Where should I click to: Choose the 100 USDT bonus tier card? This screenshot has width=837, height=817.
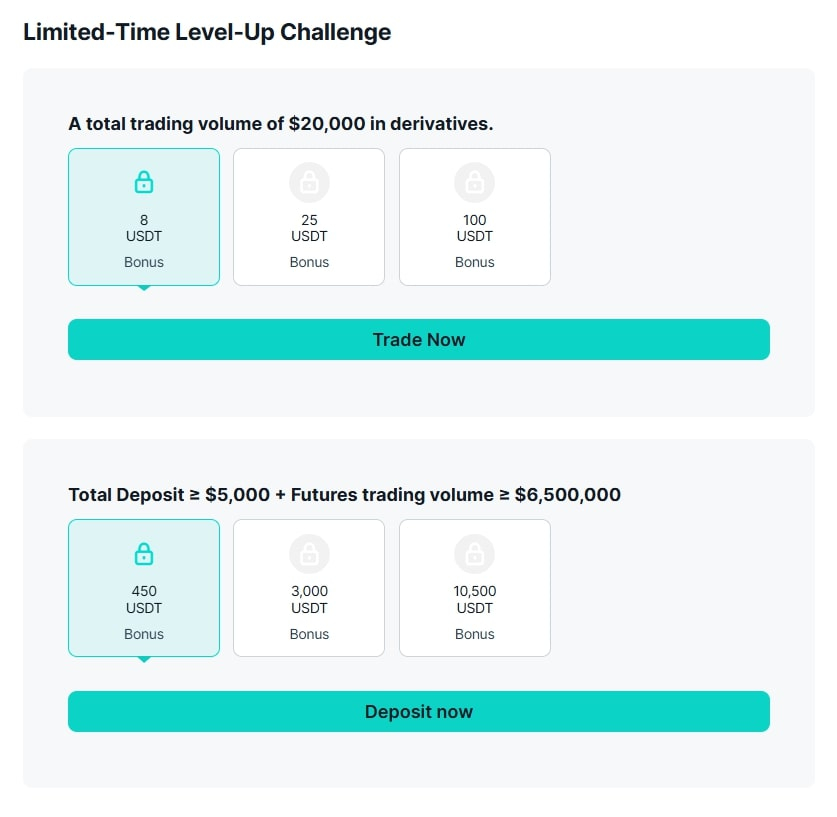475,228
